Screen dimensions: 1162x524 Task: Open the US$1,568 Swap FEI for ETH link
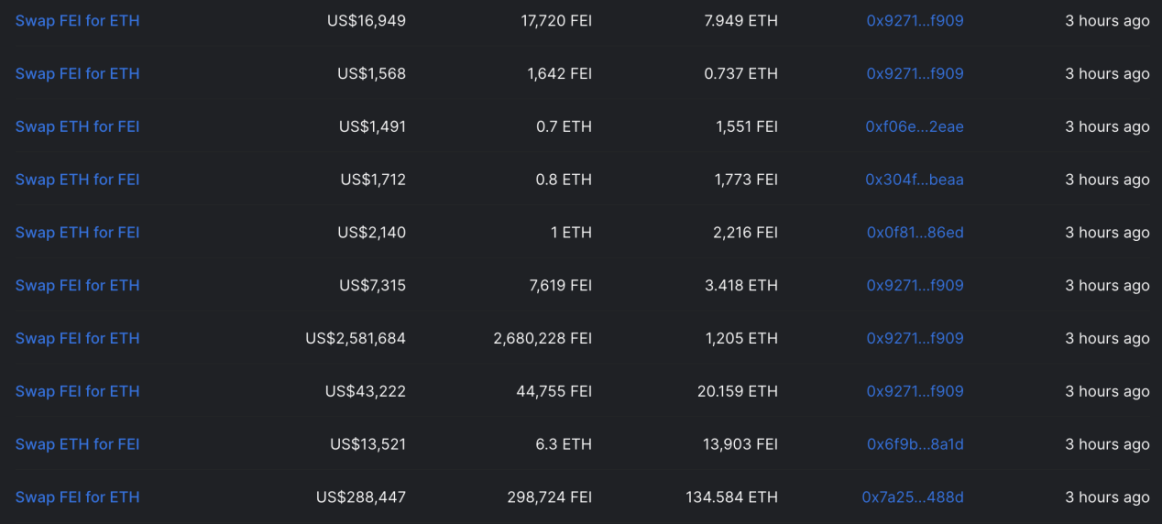tap(77, 73)
